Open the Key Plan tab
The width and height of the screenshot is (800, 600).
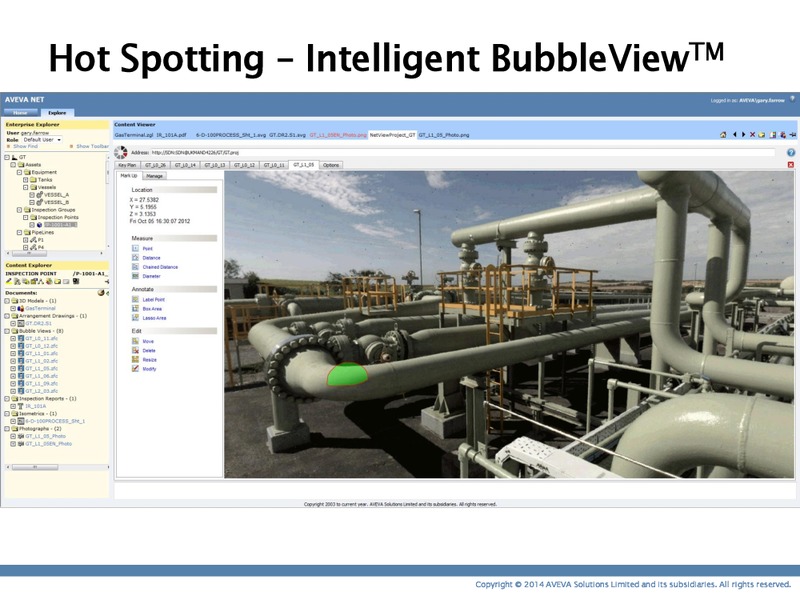tap(127, 165)
